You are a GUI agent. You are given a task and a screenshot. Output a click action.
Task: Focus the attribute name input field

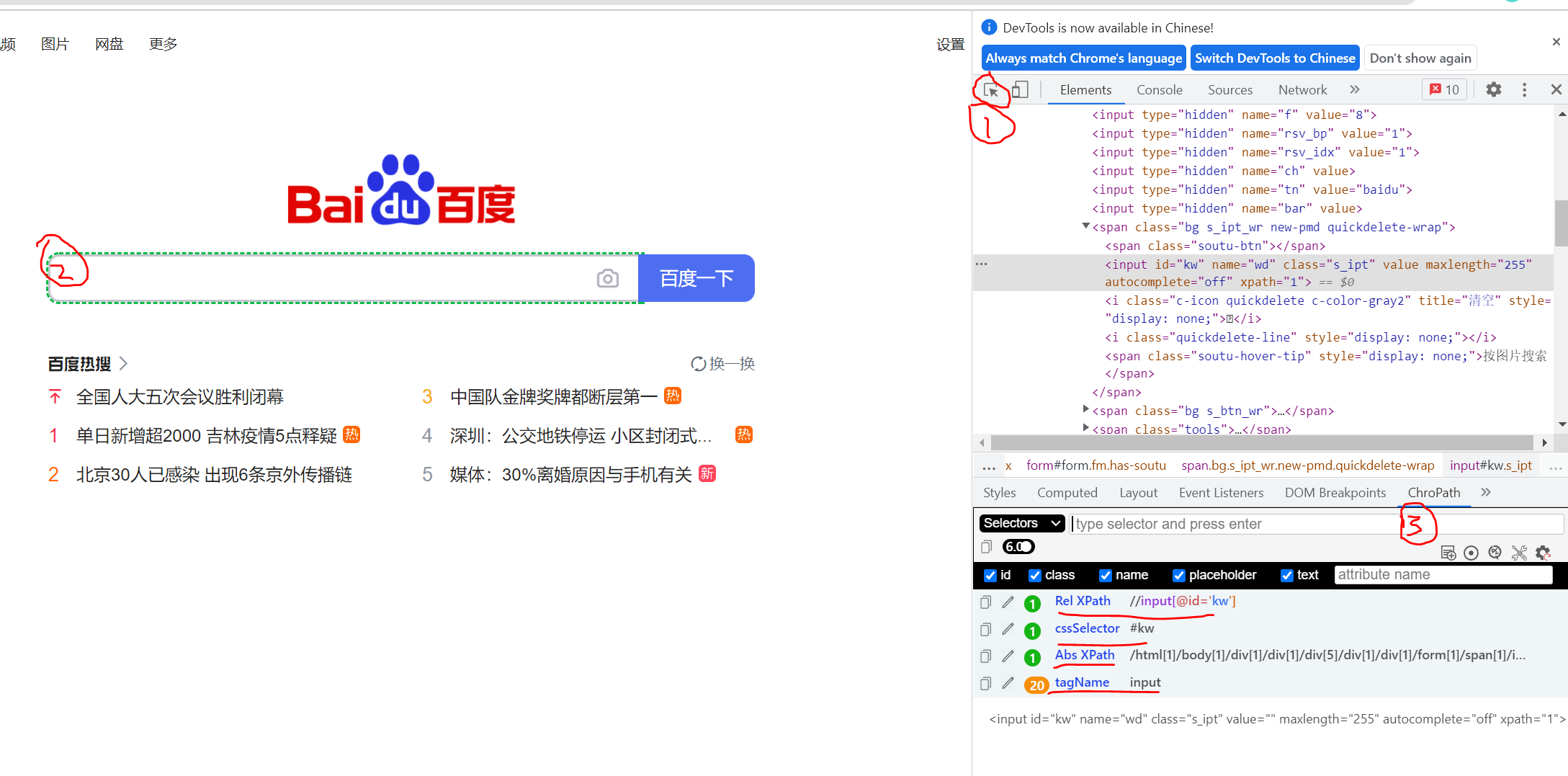pos(1443,575)
